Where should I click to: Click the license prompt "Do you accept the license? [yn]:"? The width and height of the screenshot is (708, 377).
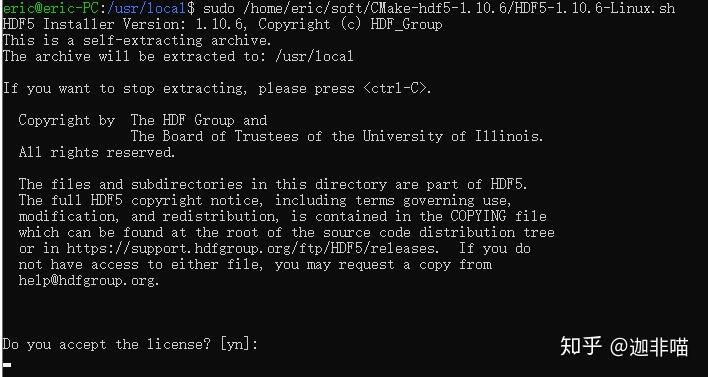pos(130,345)
